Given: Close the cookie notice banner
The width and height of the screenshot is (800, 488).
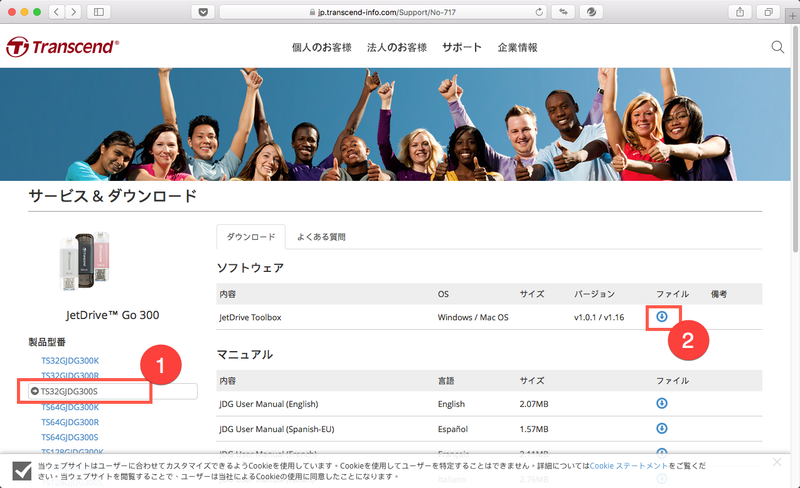Looking at the screenshot, I should pos(777,462).
